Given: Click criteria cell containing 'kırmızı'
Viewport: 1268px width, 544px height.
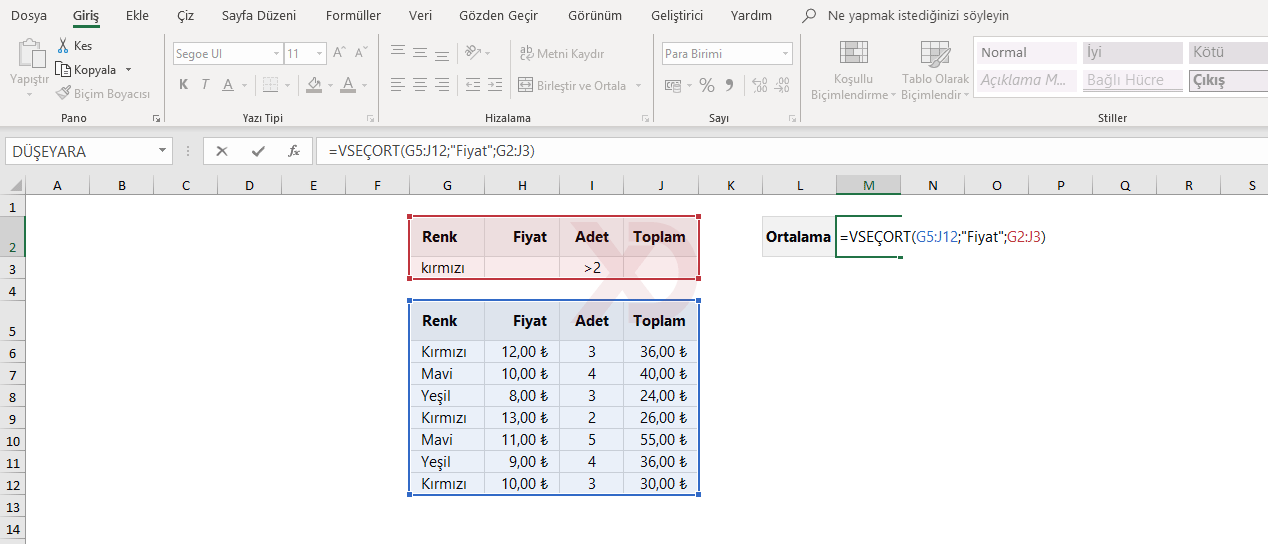Looking at the screenshot, I should (x=447, y=268).
